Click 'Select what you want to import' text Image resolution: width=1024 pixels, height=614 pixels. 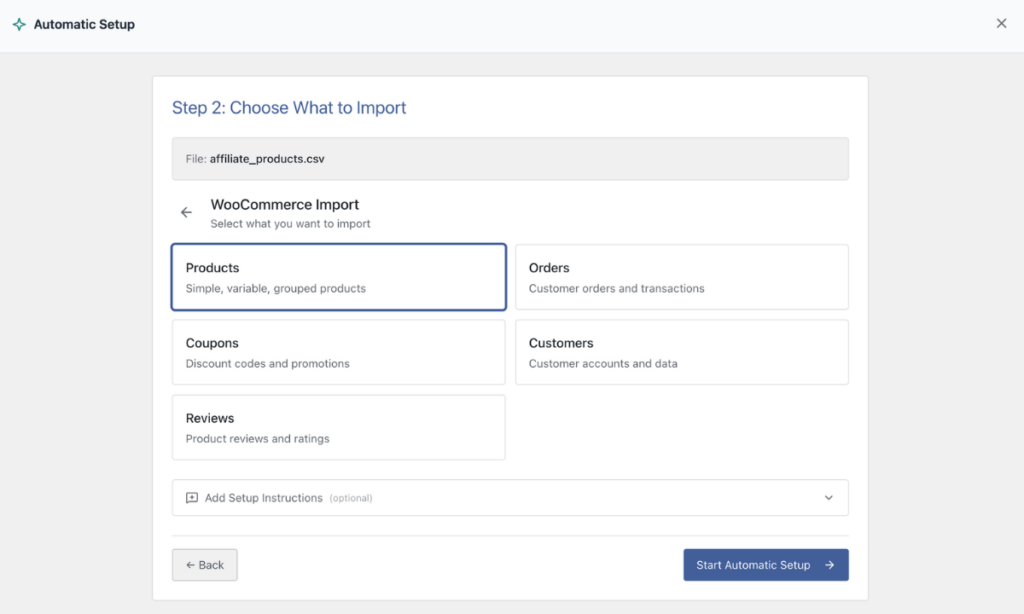(x=290, y=223)
